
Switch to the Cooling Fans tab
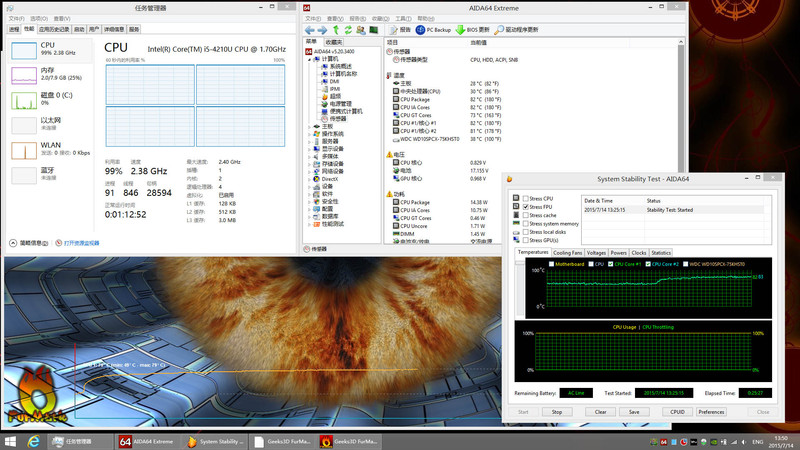(567, 253)
